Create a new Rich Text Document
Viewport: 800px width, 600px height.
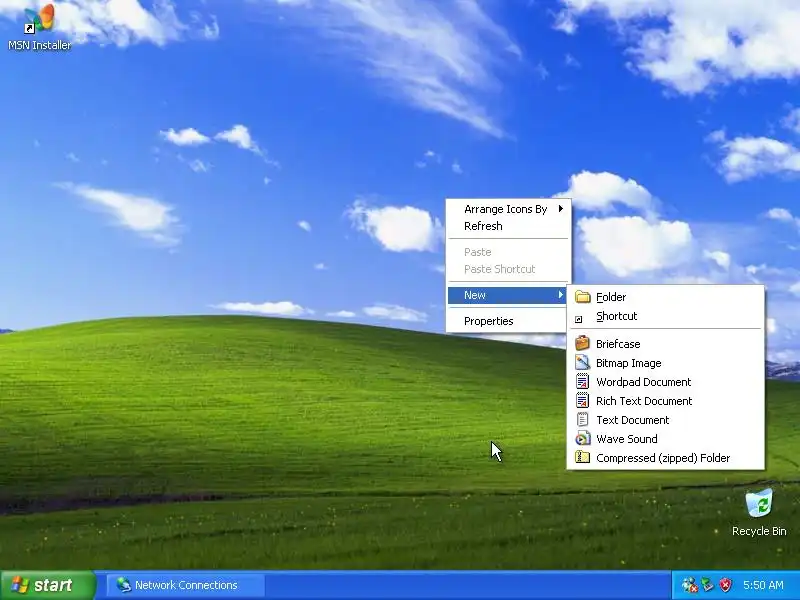coord(665,401)
